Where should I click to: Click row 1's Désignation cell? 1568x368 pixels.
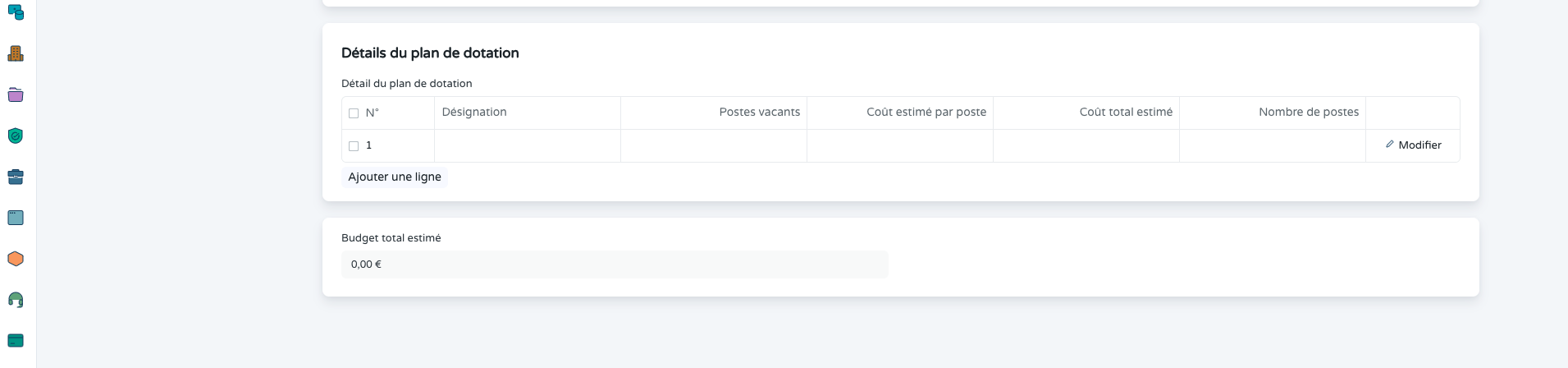[x=527, y=146]
